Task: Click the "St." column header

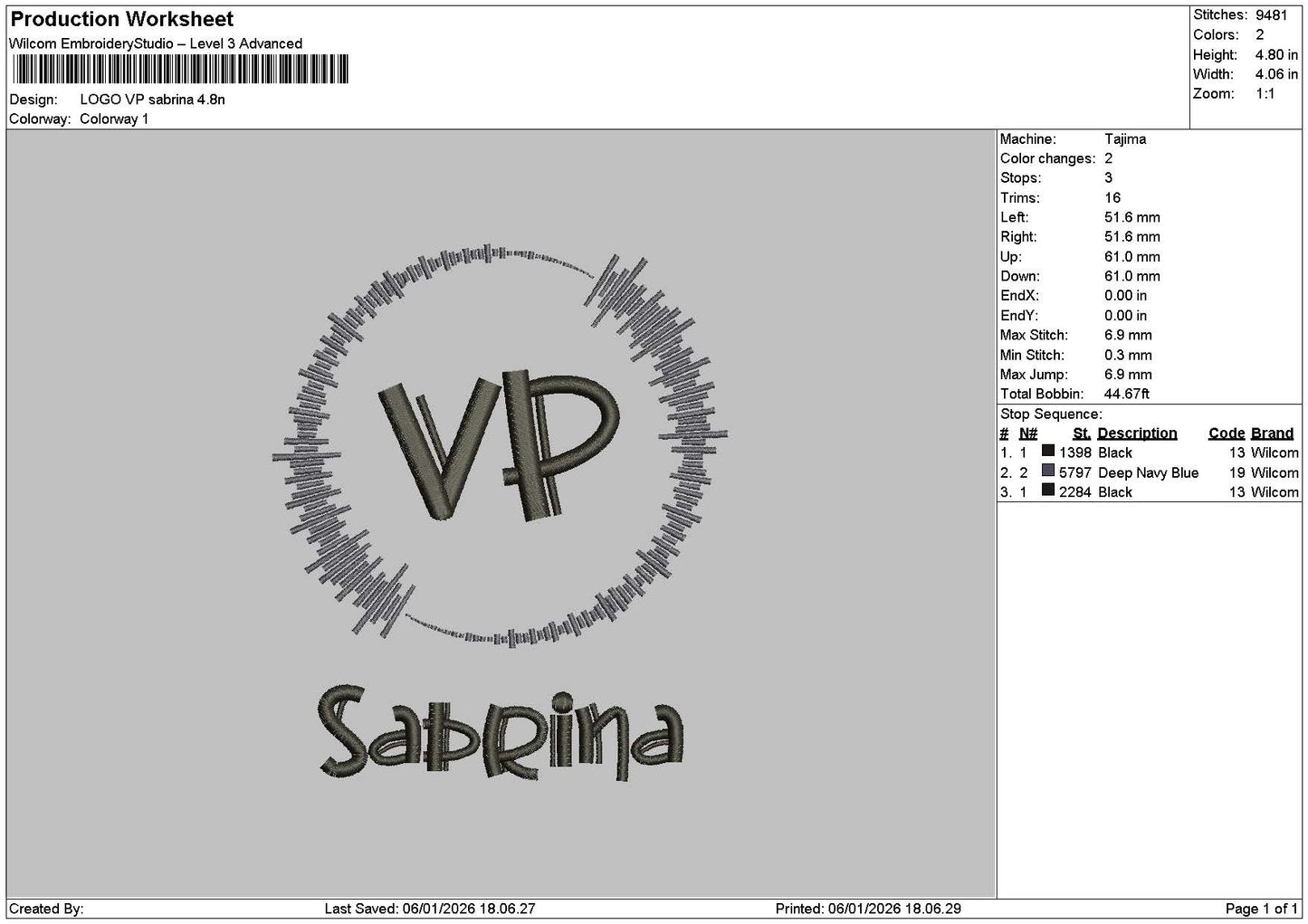Action: 1082,433
